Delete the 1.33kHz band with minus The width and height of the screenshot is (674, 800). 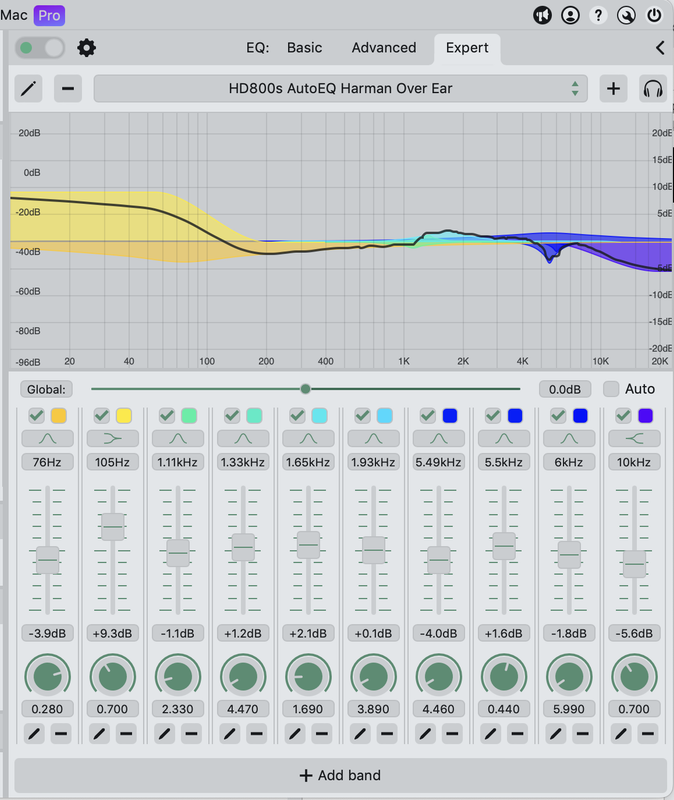[257, 734]
